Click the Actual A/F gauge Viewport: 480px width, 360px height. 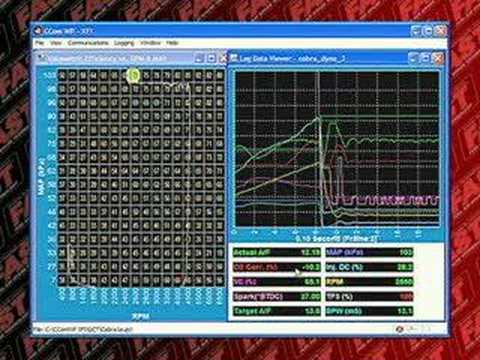tap(277, 252)
